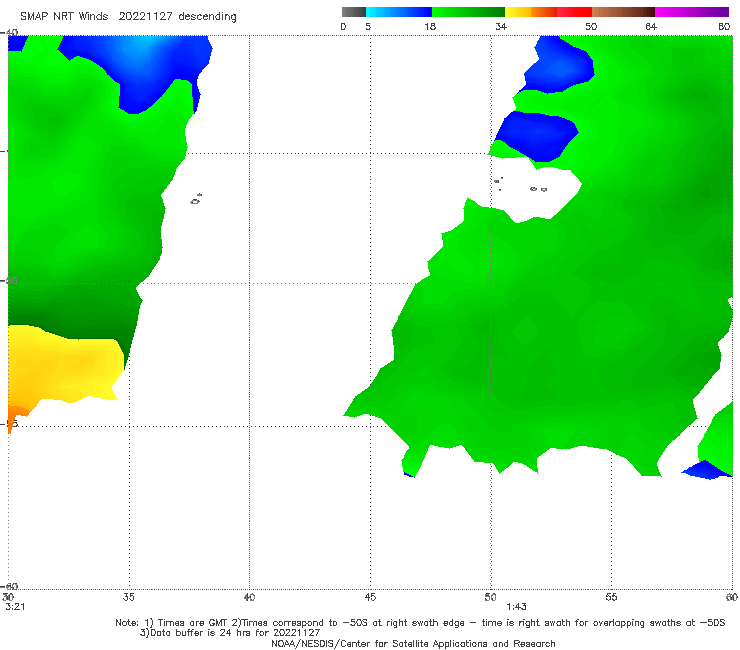Click the longitude axis label '60'

732,597
